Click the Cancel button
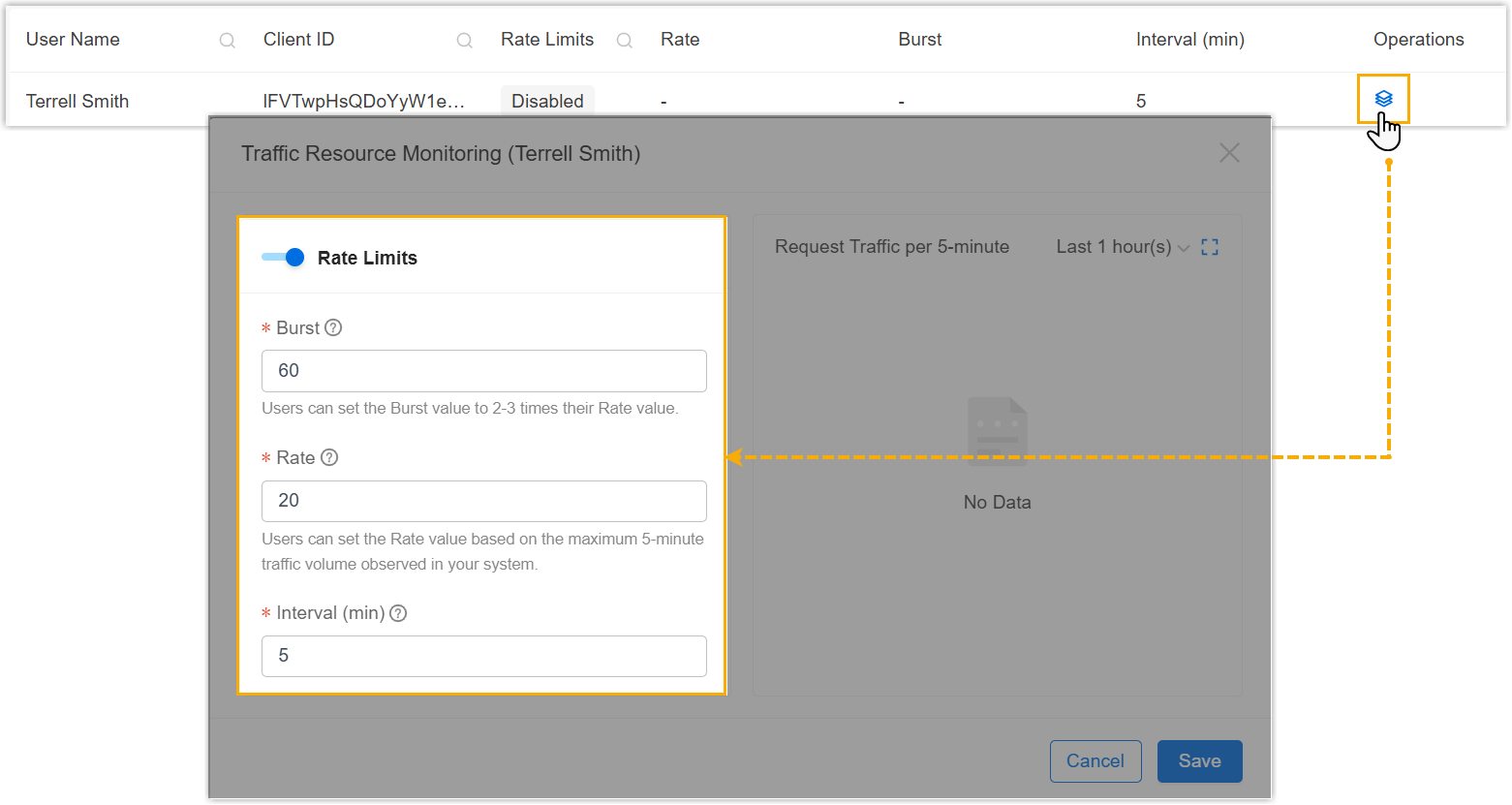This screenshot has width=1512, height=805. click(x=1095, y=761)
